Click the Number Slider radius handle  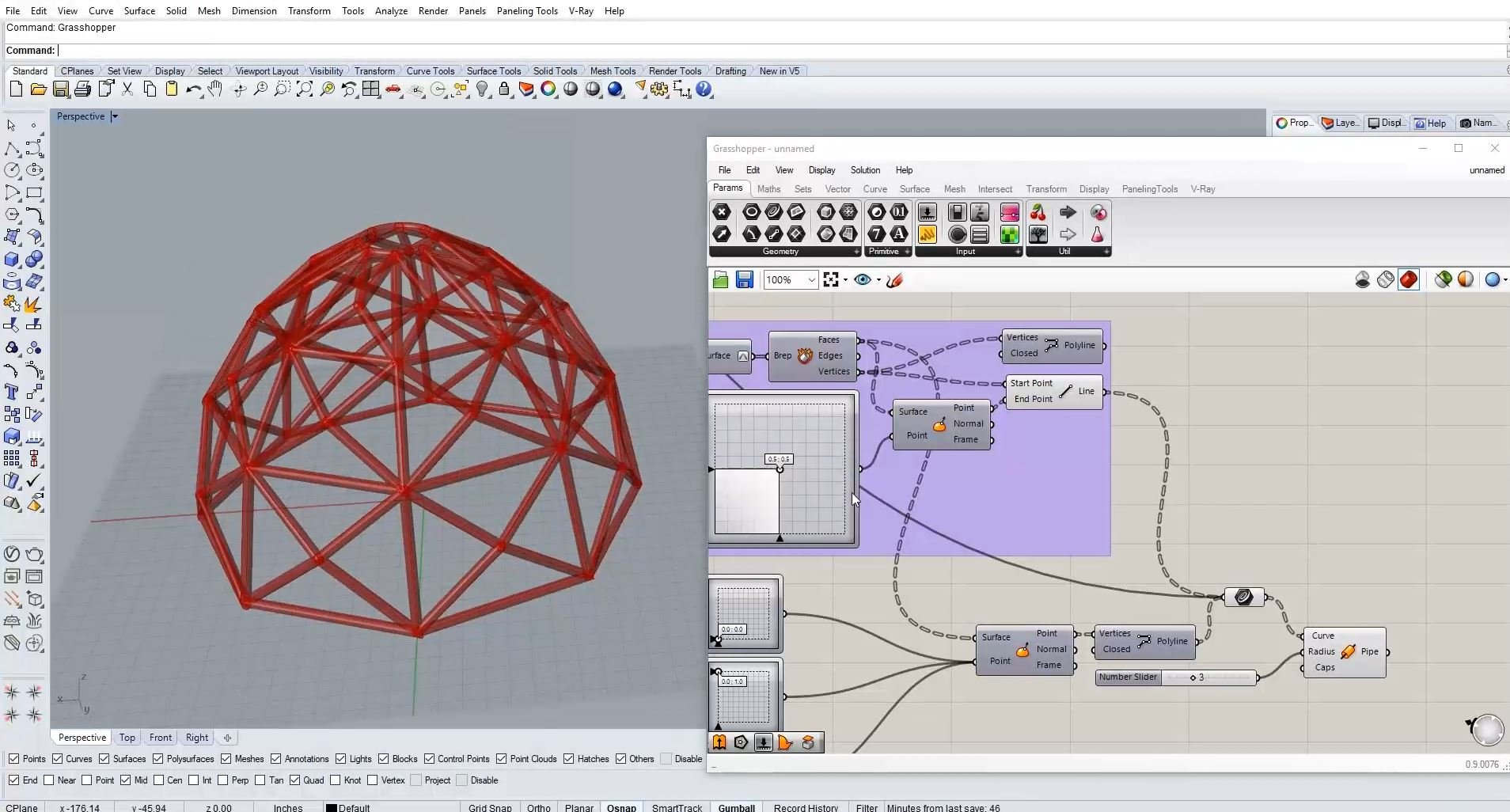[x=1193, y=677]
